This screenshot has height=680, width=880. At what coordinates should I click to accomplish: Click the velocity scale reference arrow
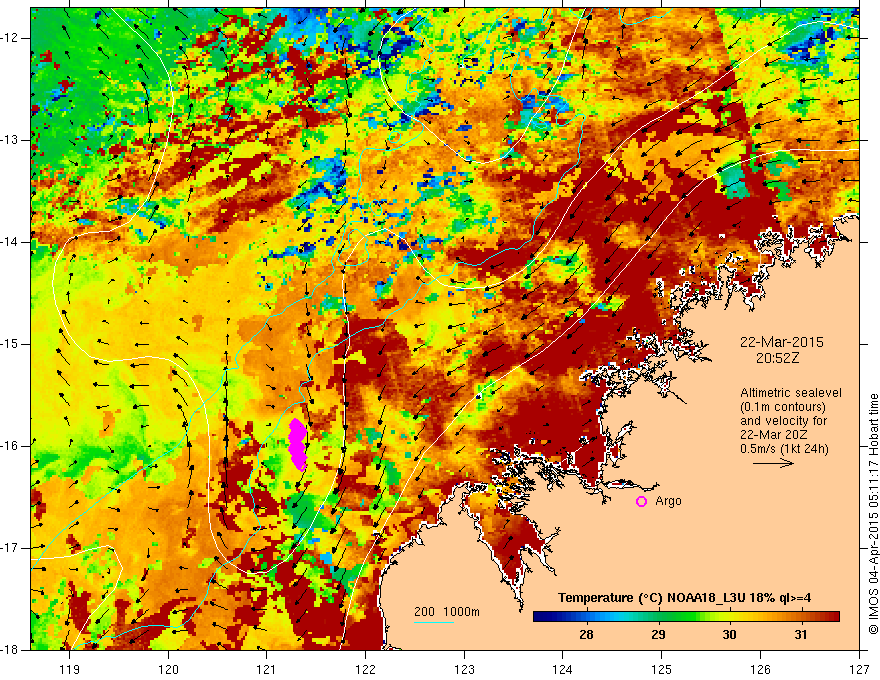(773, 463)
